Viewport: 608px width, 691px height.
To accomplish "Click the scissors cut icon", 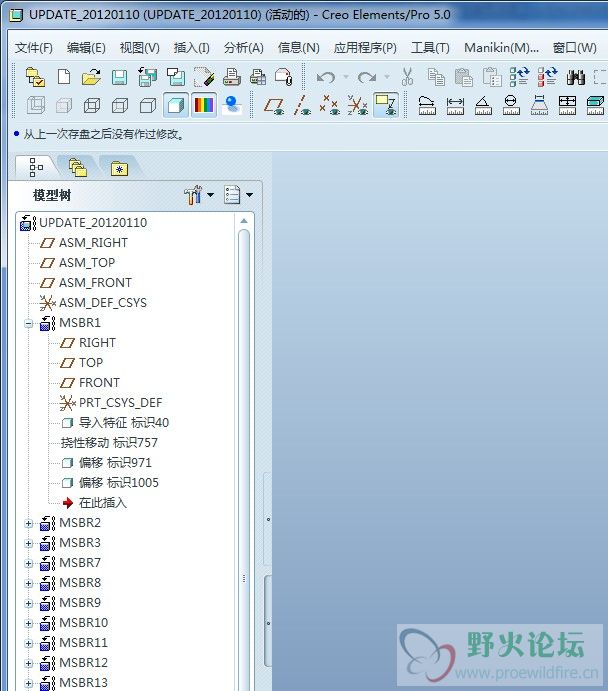I will pyautogui.click(x=408, y=77).
